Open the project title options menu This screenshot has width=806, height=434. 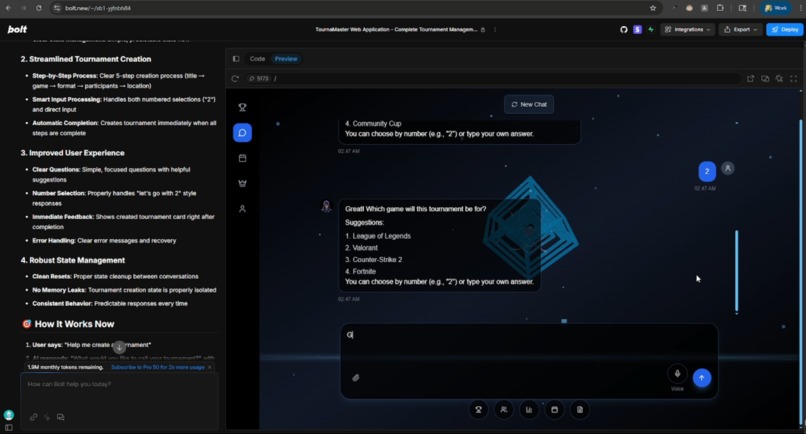pyautogui.click(x=495, y=30)
